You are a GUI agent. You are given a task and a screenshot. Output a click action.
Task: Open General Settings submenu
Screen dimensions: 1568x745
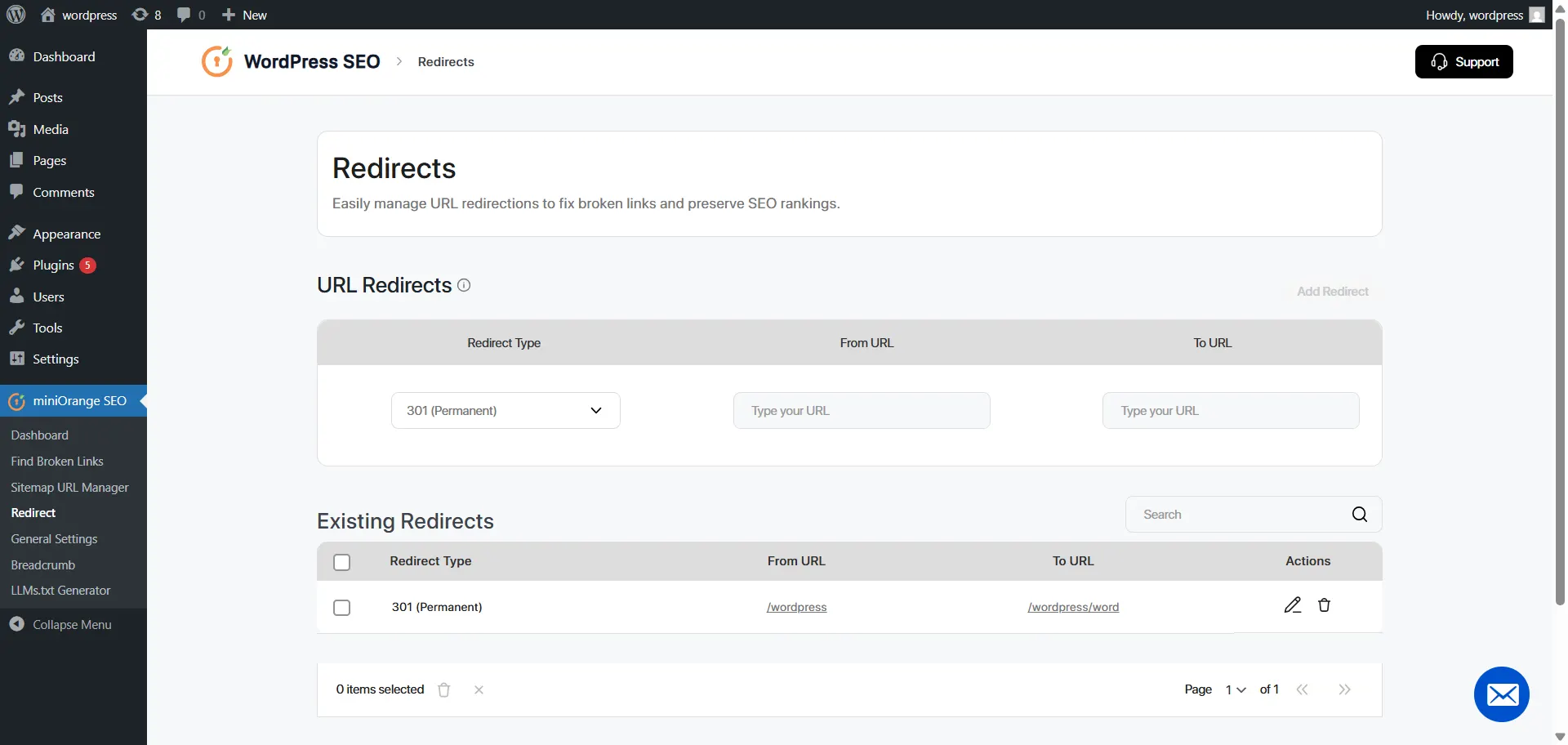click(54, 539)
